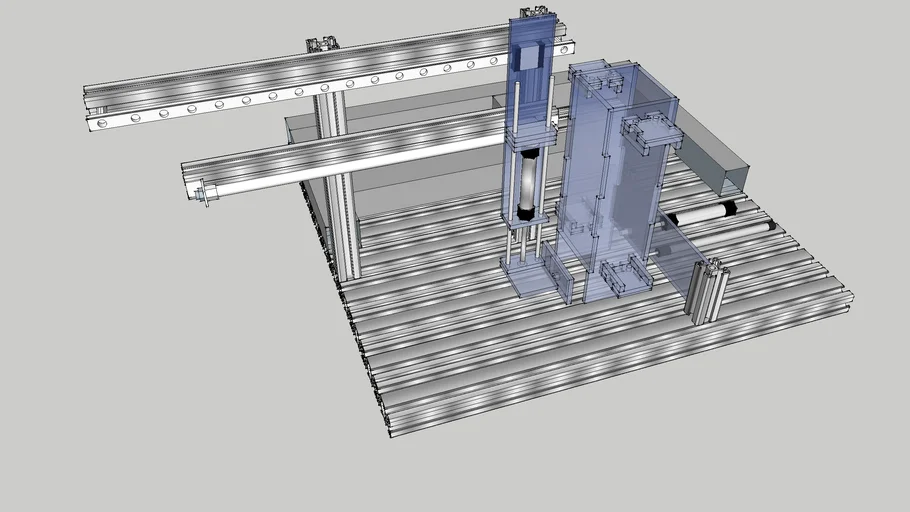Viewport: 910px width, 512px height.
Task: Click the blue base plate under the tower
Action: tap(530, 278)
